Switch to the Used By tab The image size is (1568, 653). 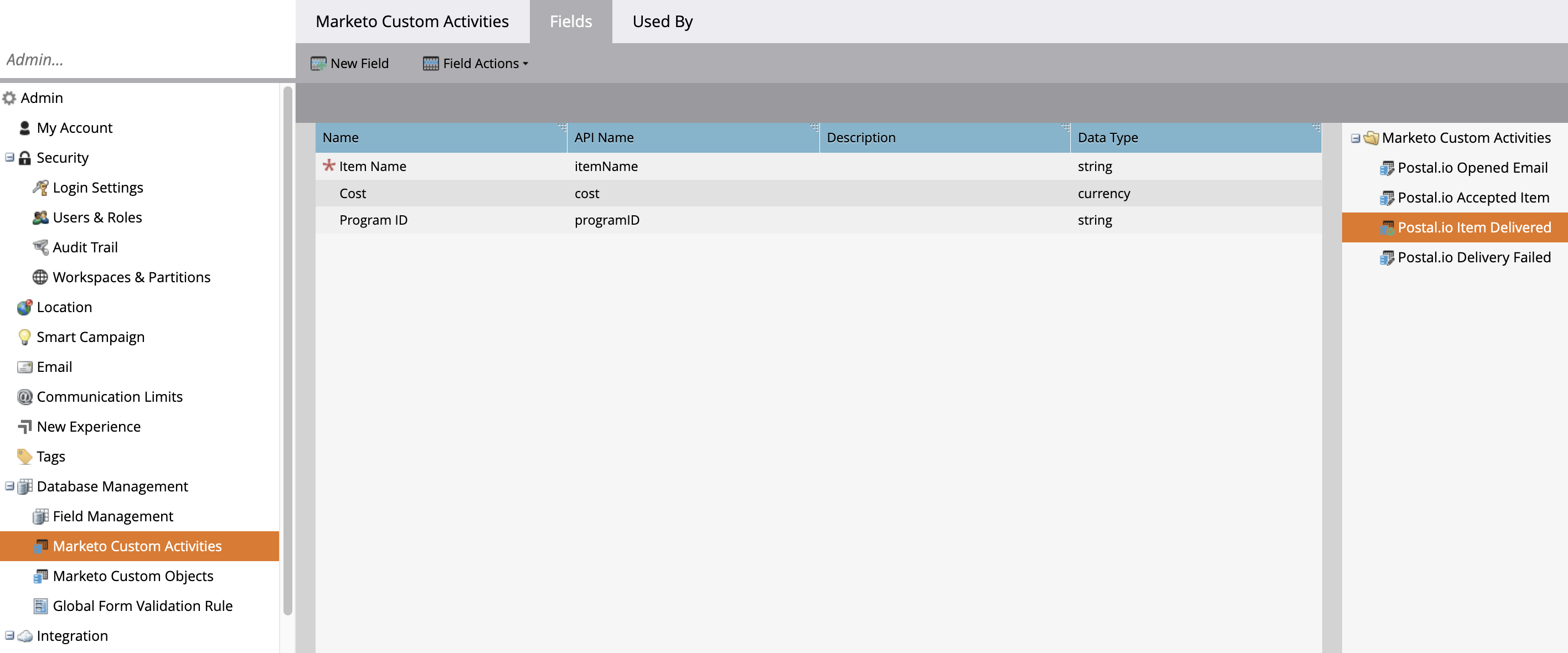pos(662,21)
